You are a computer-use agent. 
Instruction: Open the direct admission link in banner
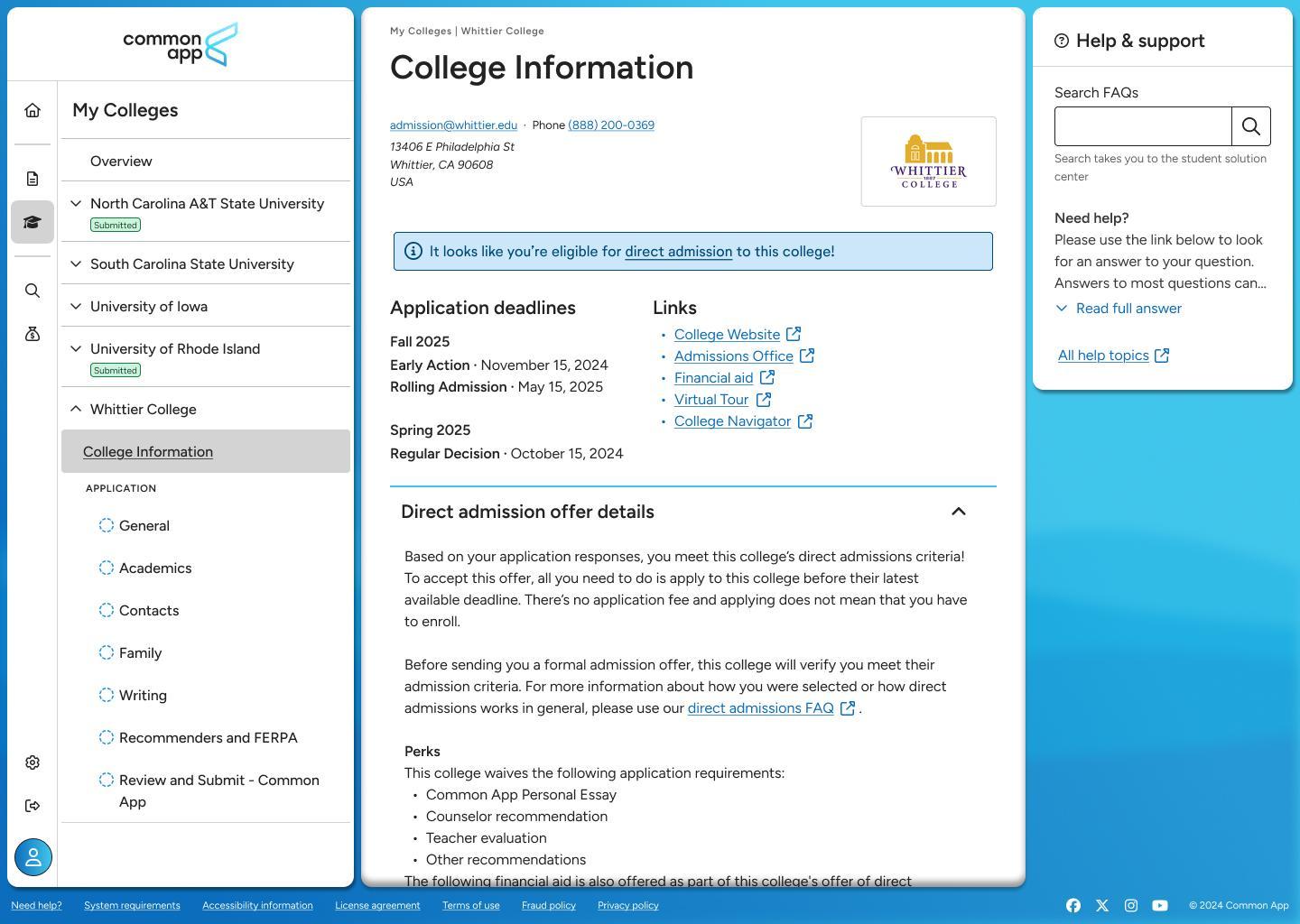coord(678,251)
